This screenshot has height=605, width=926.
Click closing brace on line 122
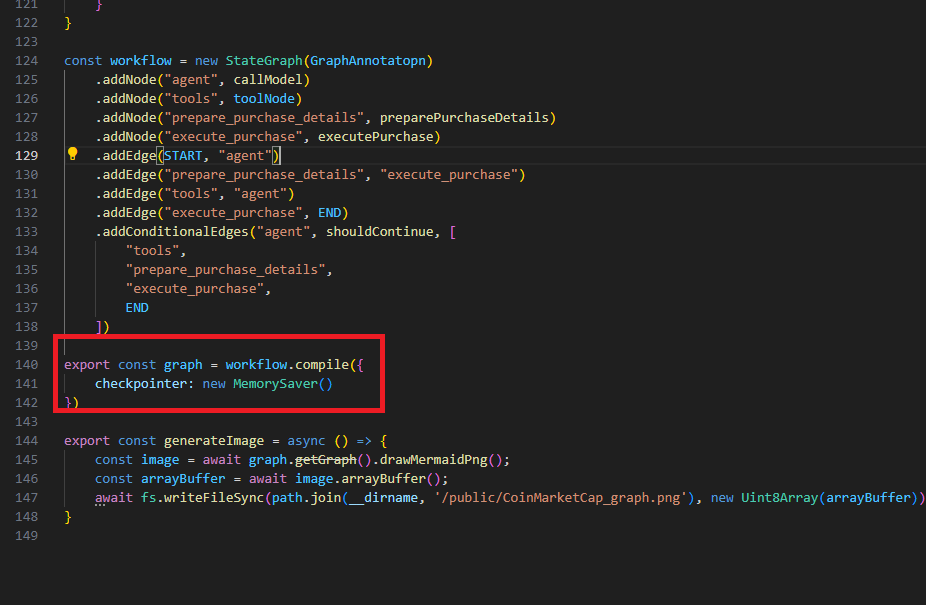(x=68, y=23)
